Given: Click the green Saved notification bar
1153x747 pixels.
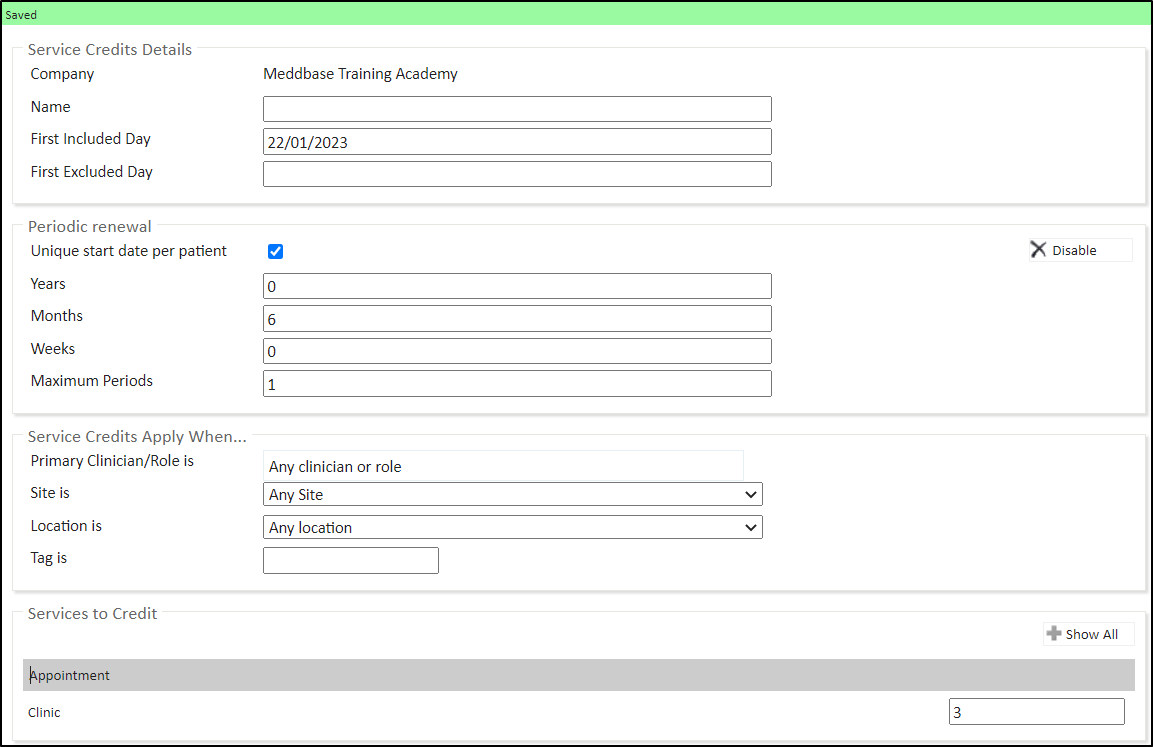Looking at the screenshot, I should (576, 15).
